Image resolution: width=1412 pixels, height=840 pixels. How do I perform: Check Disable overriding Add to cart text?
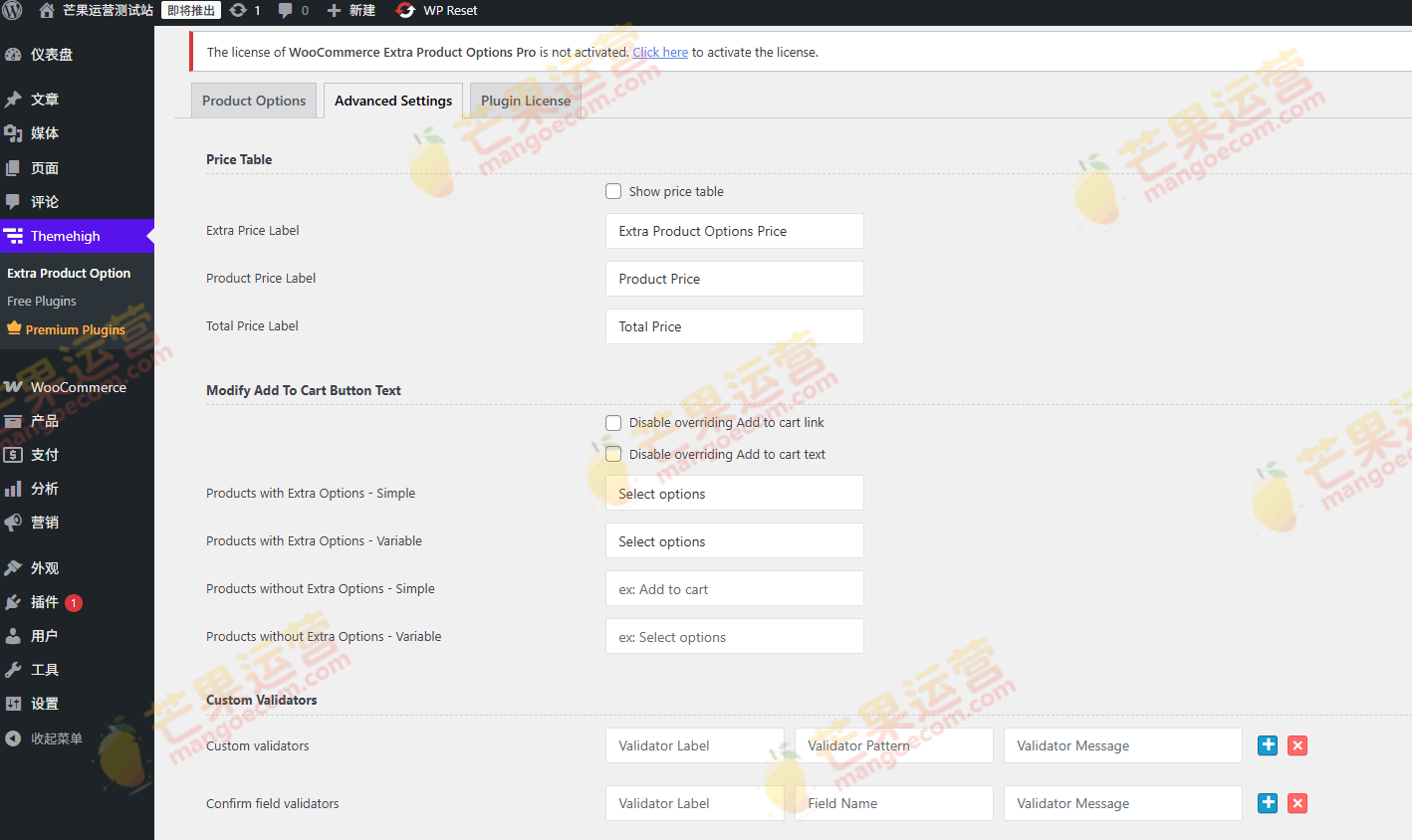point(613,454)
